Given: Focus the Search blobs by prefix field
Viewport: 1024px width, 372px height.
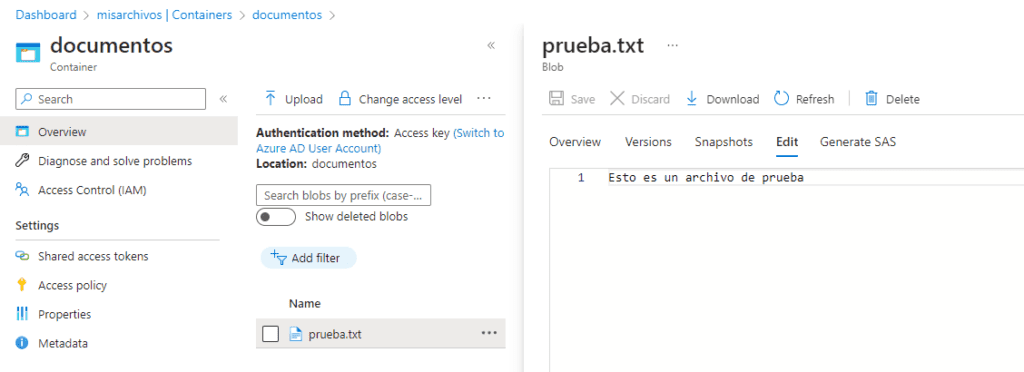Looking at the screenshot, I should [344, 195].
